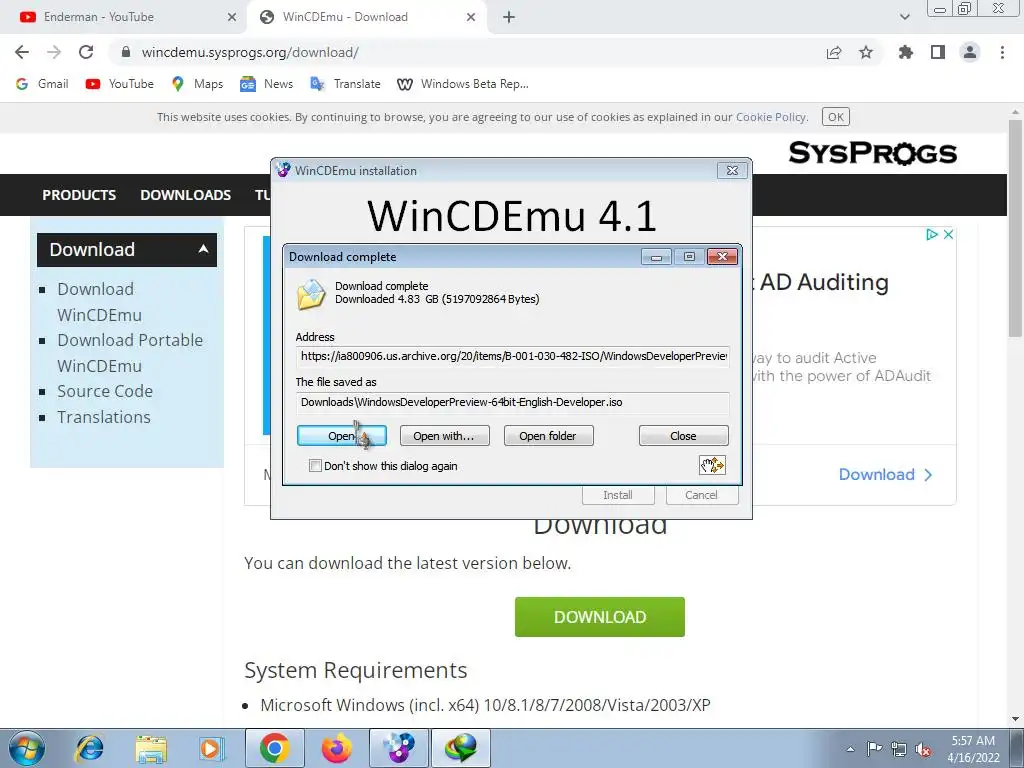Click the Open with... button
The height and width of the screenshot is (768, 1024).
444,436
